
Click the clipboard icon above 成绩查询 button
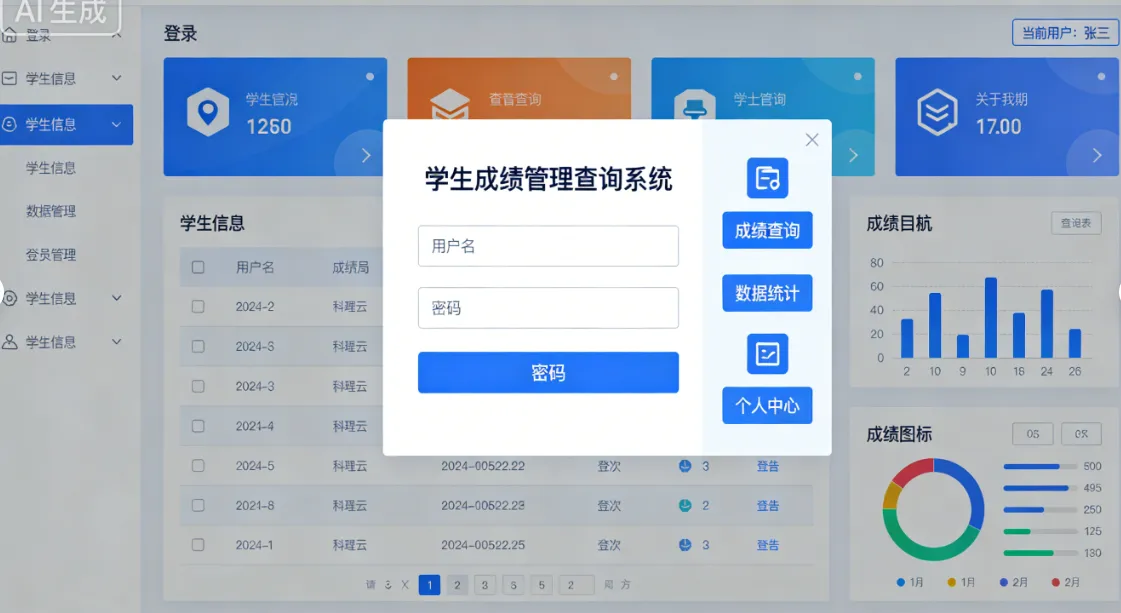(x=767, y=180)
